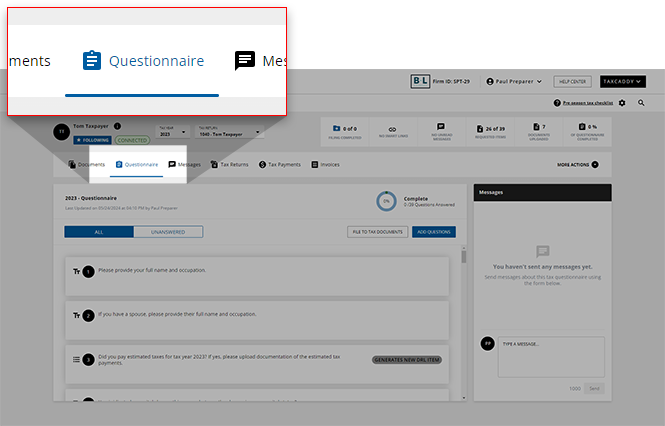Open the Tax Payments tab
The image size is (665, 426).
point(279,165)
